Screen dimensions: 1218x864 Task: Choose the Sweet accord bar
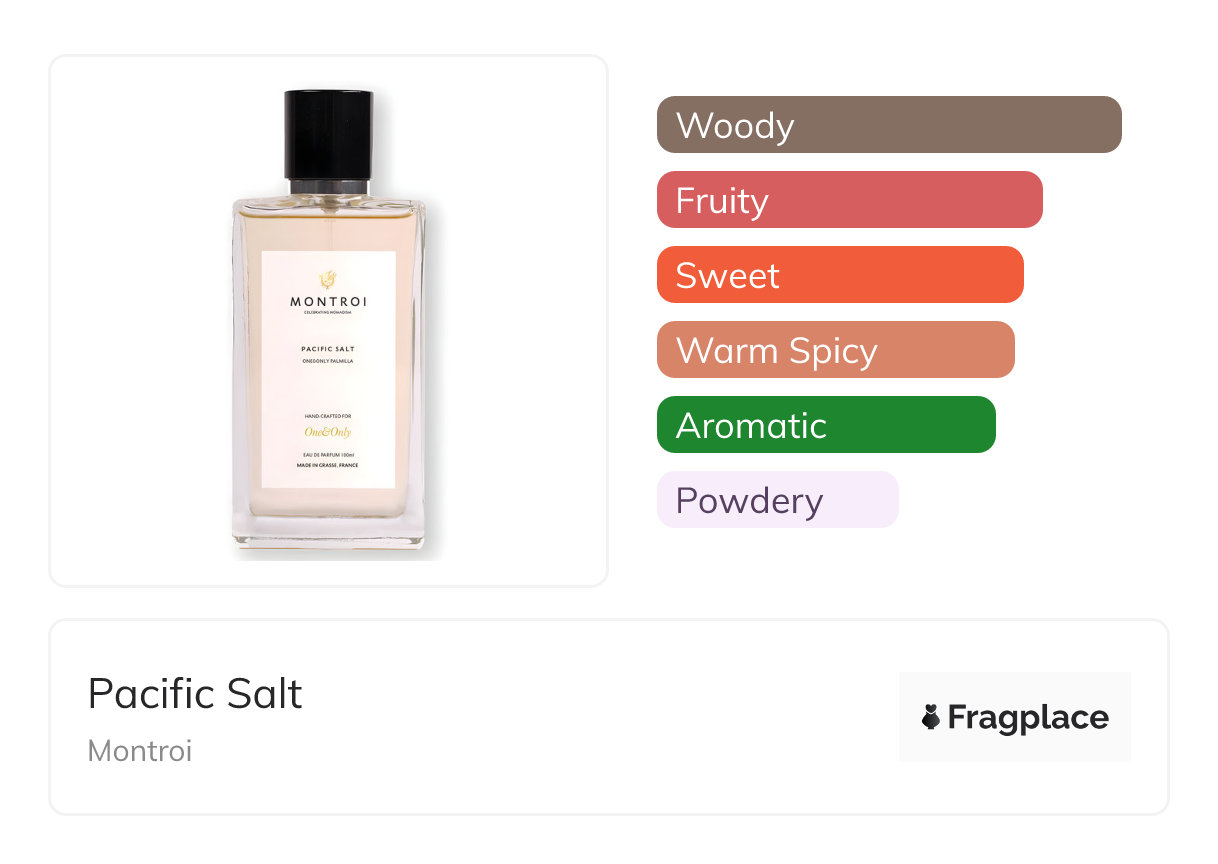tap(839, 275)
